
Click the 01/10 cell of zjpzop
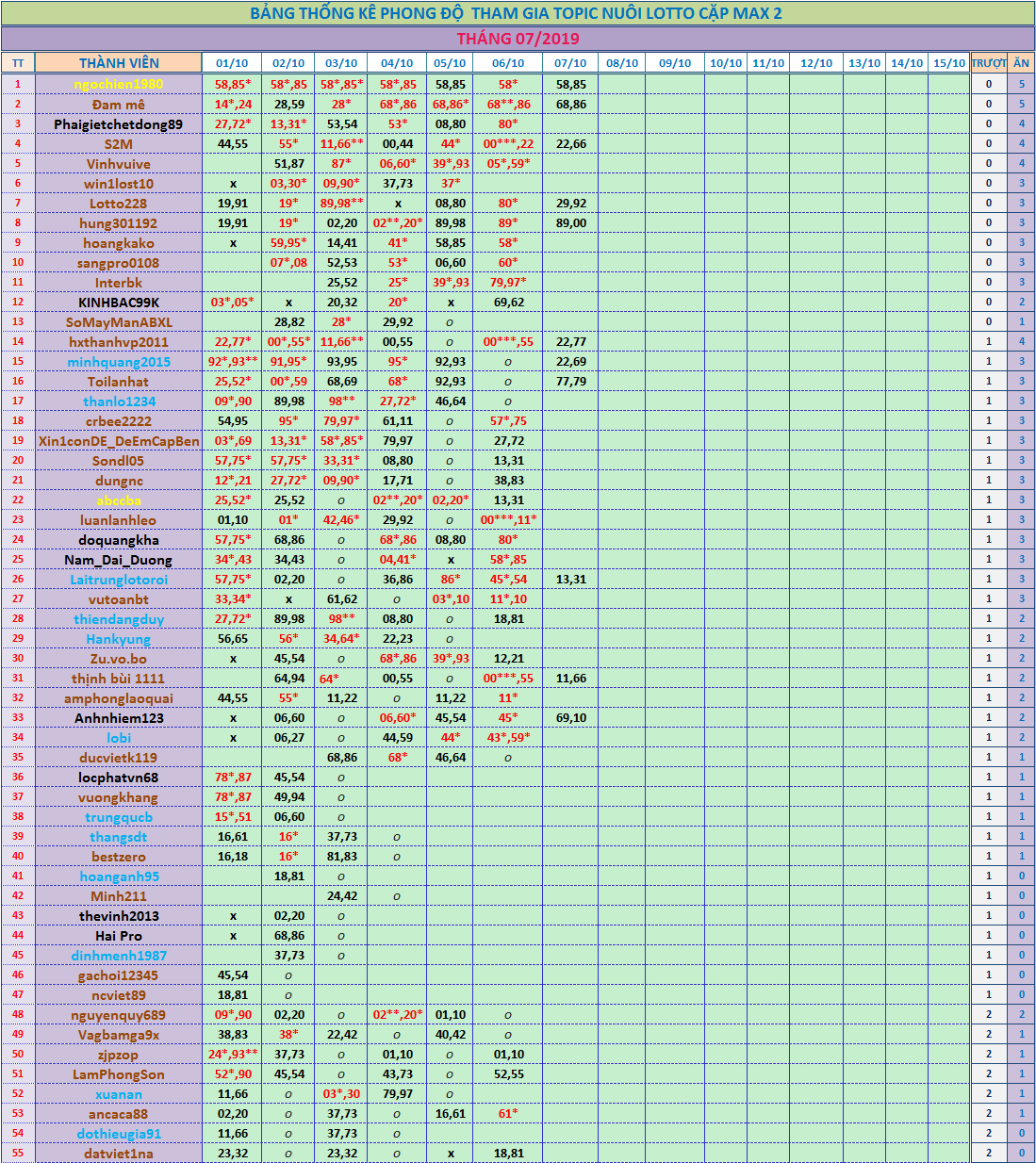(233, 1054)
